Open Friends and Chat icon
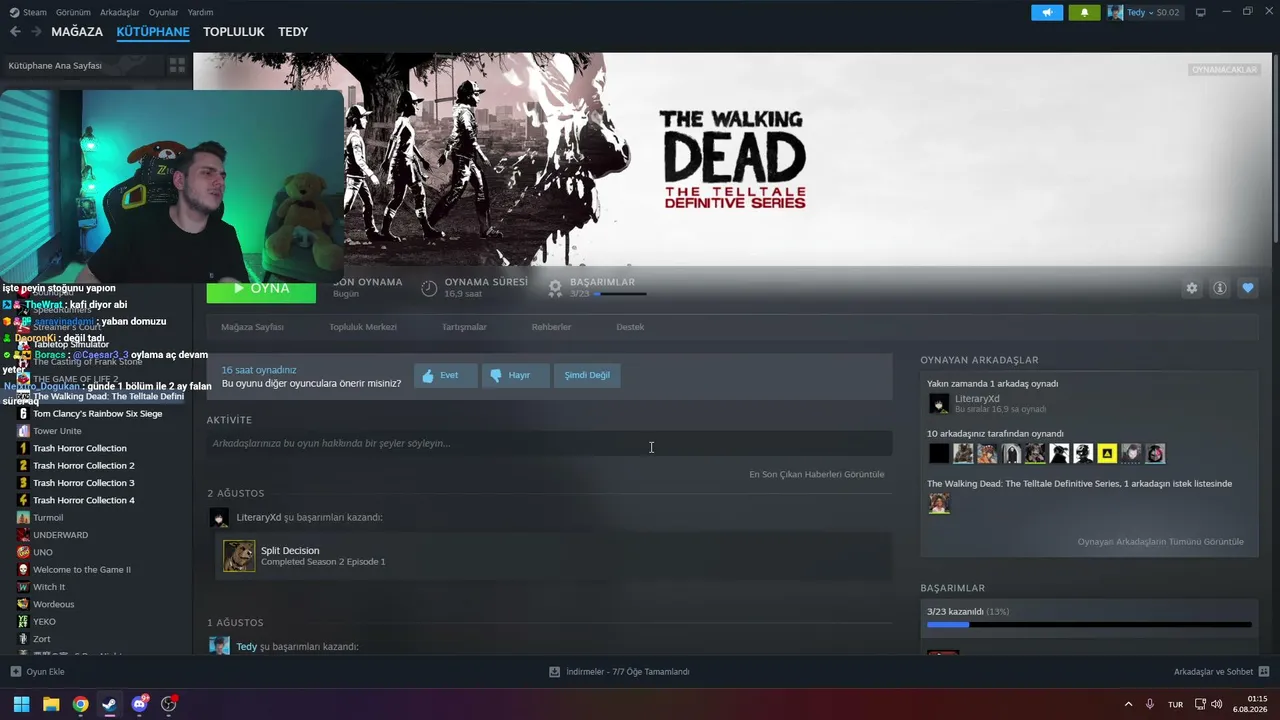The width and height of the screenshot is (1280, 720). 1264,672
